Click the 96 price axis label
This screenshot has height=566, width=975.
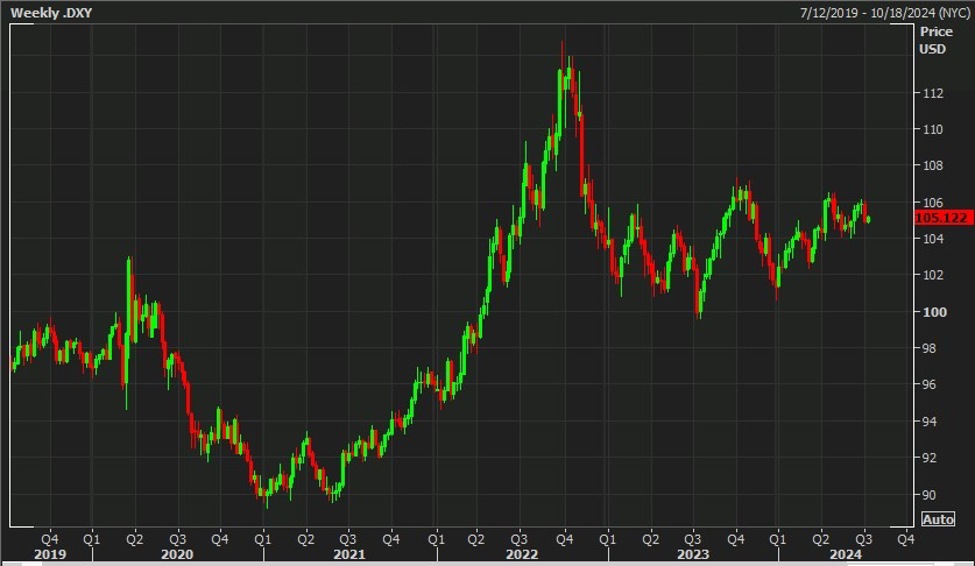pyautogui.click(x=932, y=385)
